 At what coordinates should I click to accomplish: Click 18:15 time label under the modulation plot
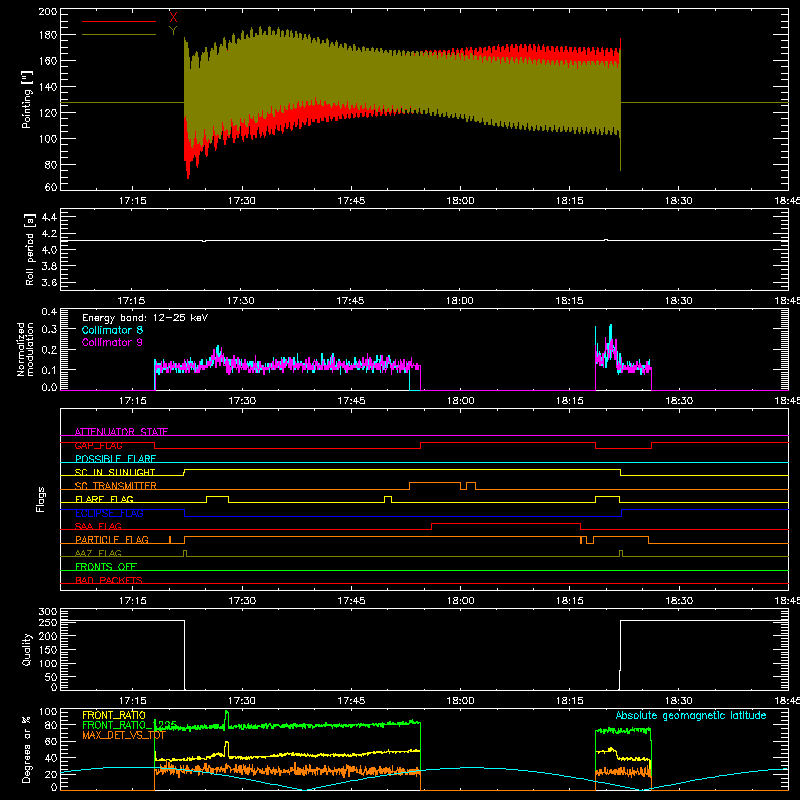pos(570,401)
